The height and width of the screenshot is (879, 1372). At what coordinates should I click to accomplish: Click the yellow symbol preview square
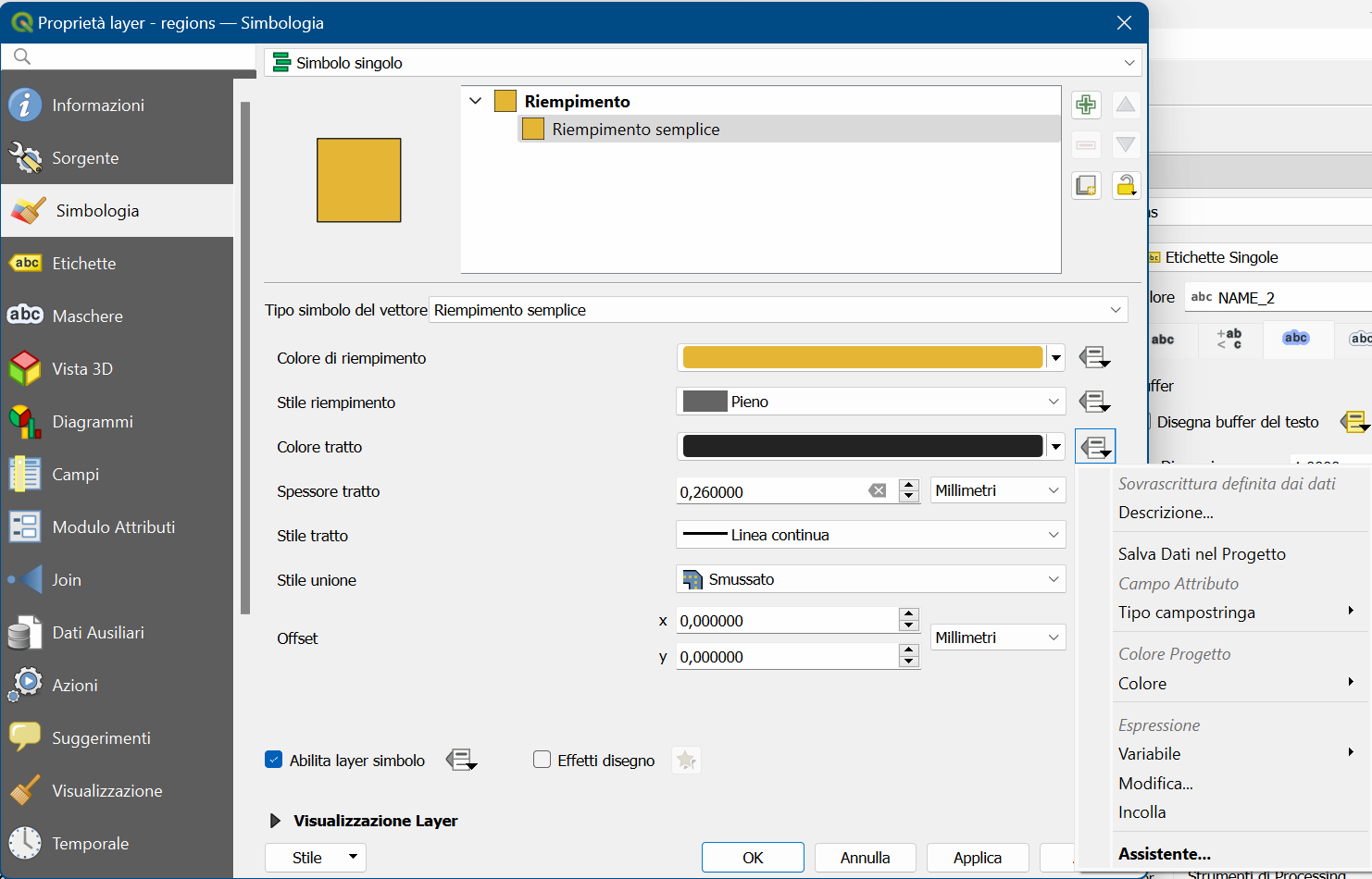359,180
